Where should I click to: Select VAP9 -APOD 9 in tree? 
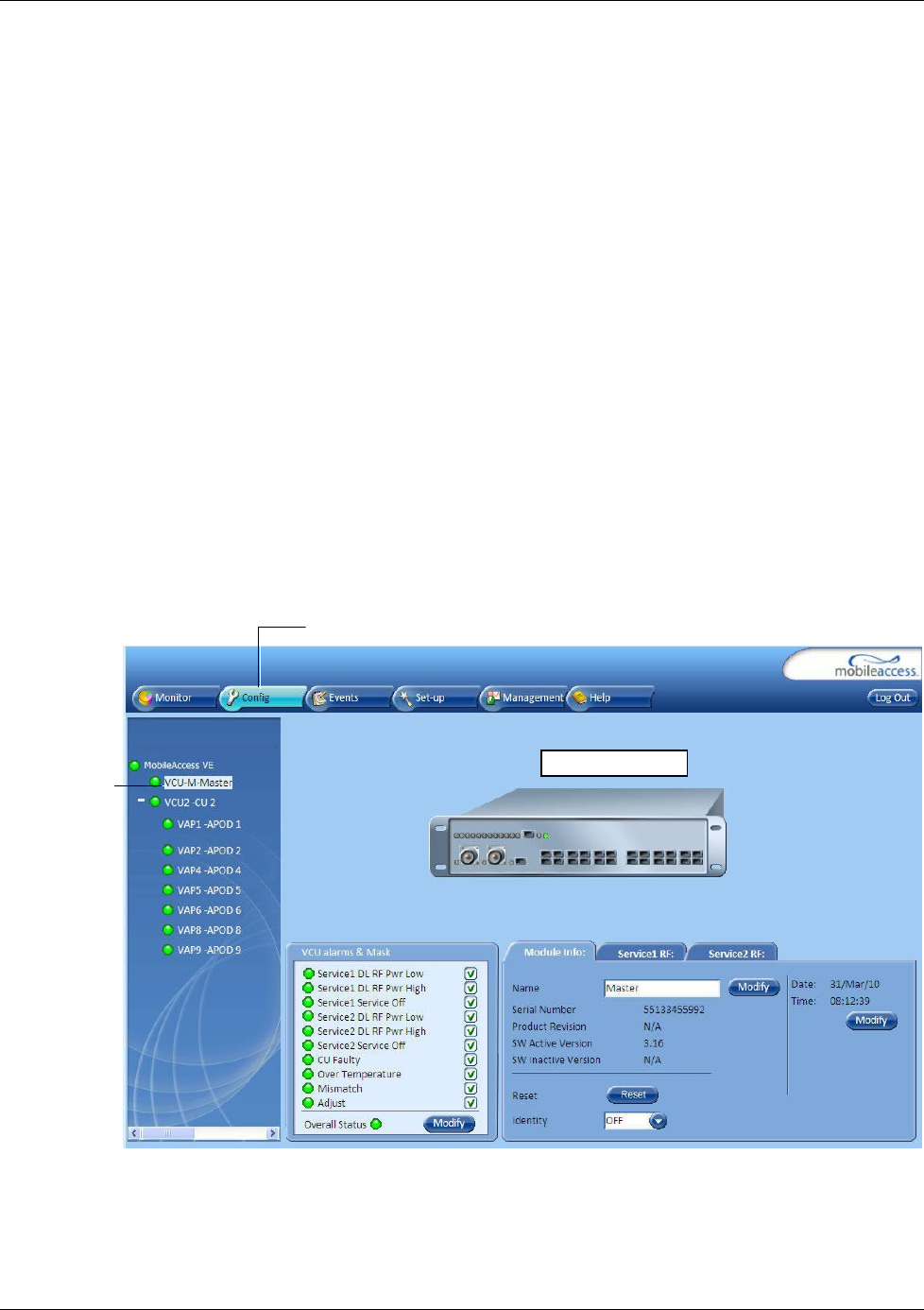tap(209, 950)
